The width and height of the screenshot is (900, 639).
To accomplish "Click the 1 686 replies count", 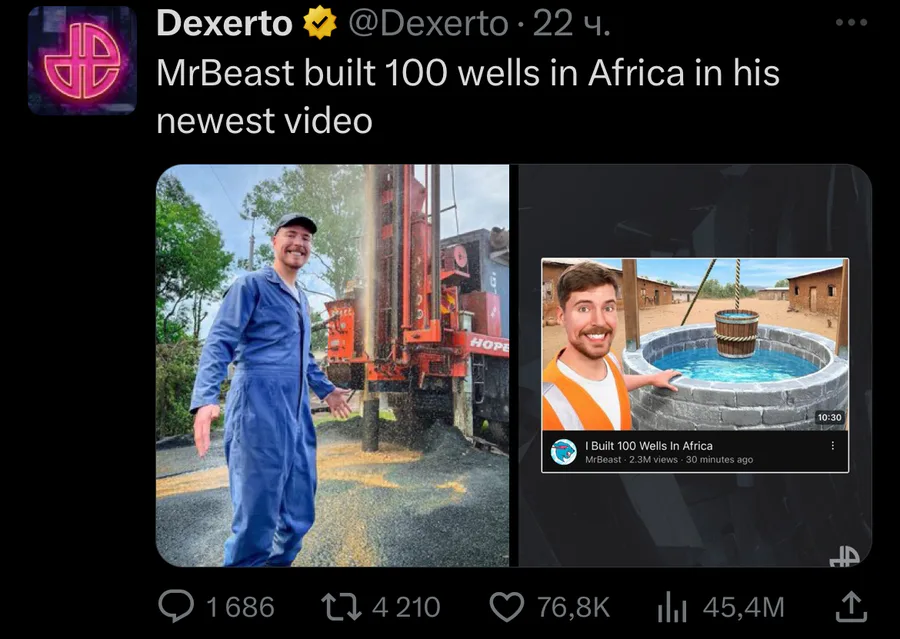I will point(240,607).
